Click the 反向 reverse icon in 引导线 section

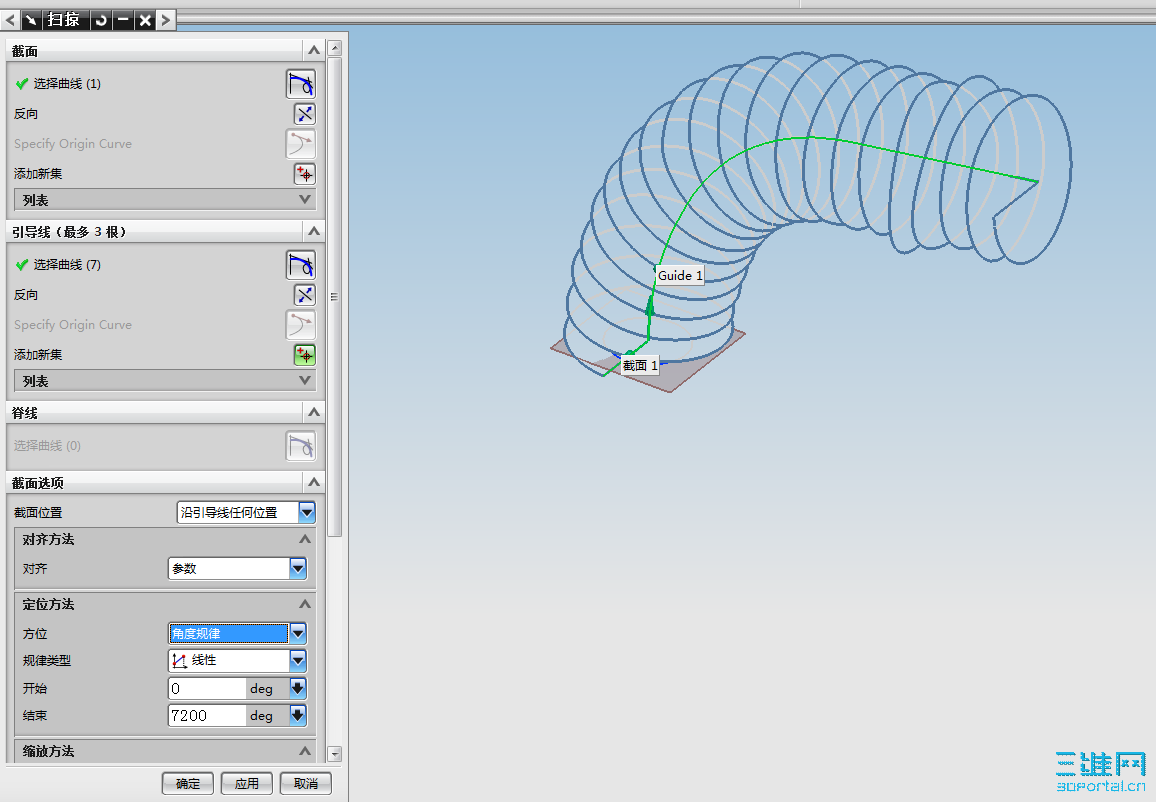click(304, 295)
